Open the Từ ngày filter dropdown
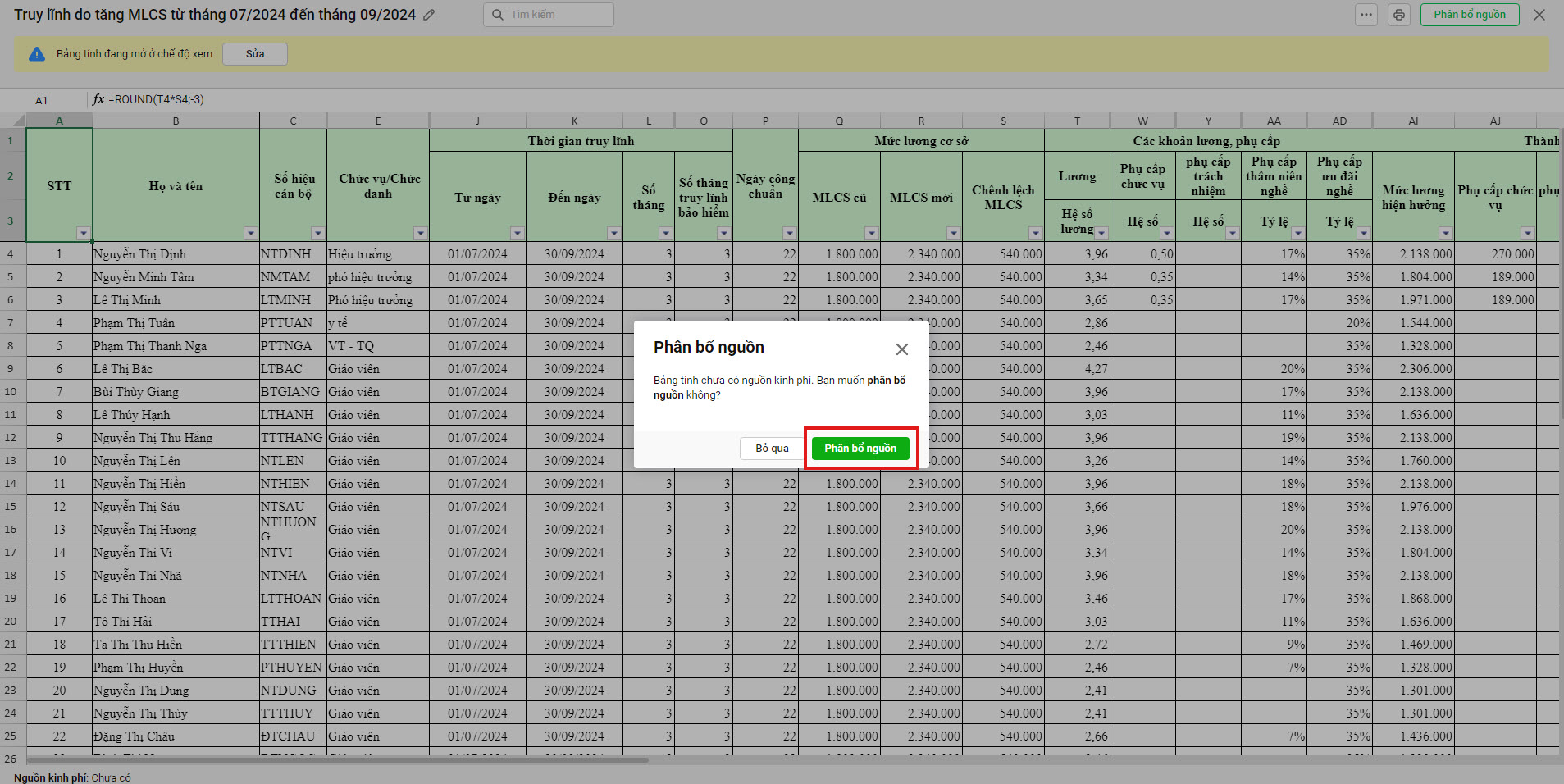The width and height of the screenshot is (1564, 784). point(517,234)
